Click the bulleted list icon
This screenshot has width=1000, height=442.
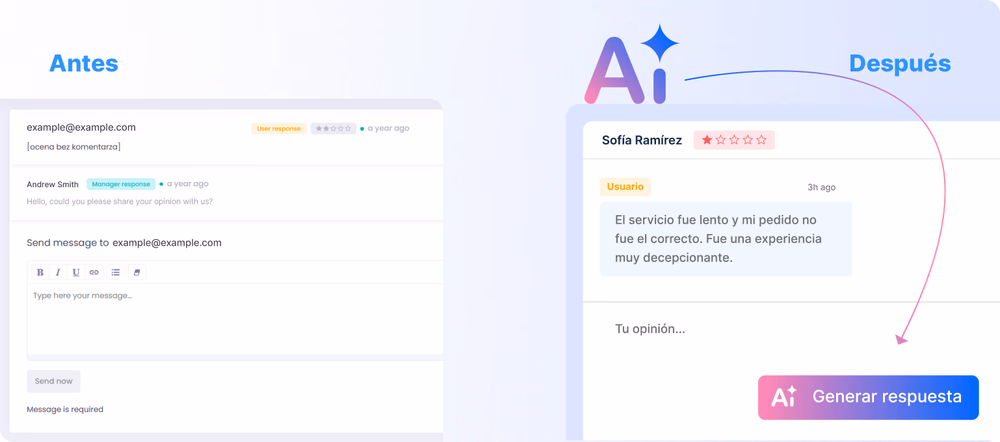(x=115, y=272)
